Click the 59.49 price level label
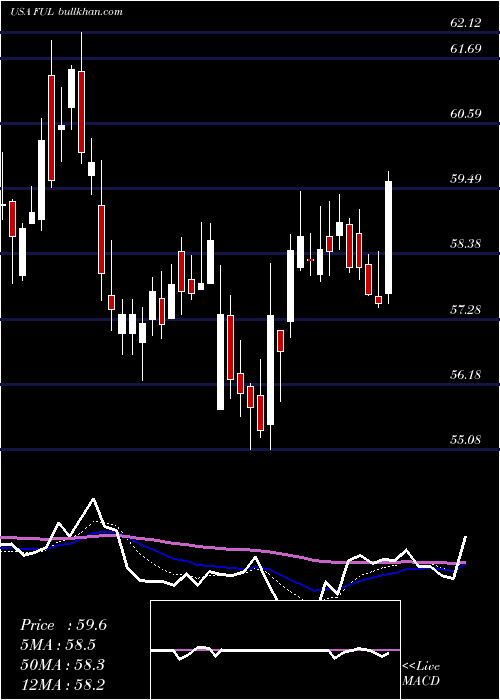 point(466,179)
